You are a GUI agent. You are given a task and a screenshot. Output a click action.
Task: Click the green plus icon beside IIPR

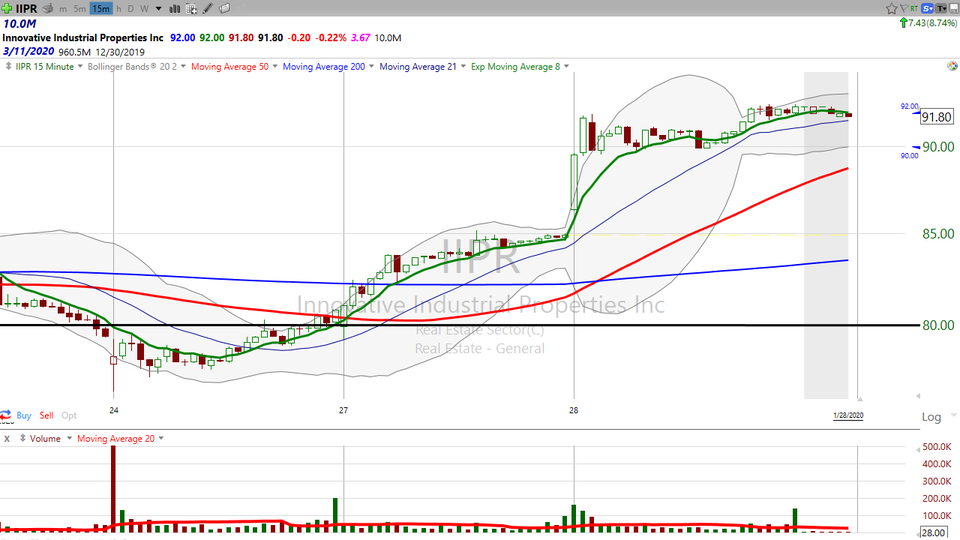click(x=7, y=9)
